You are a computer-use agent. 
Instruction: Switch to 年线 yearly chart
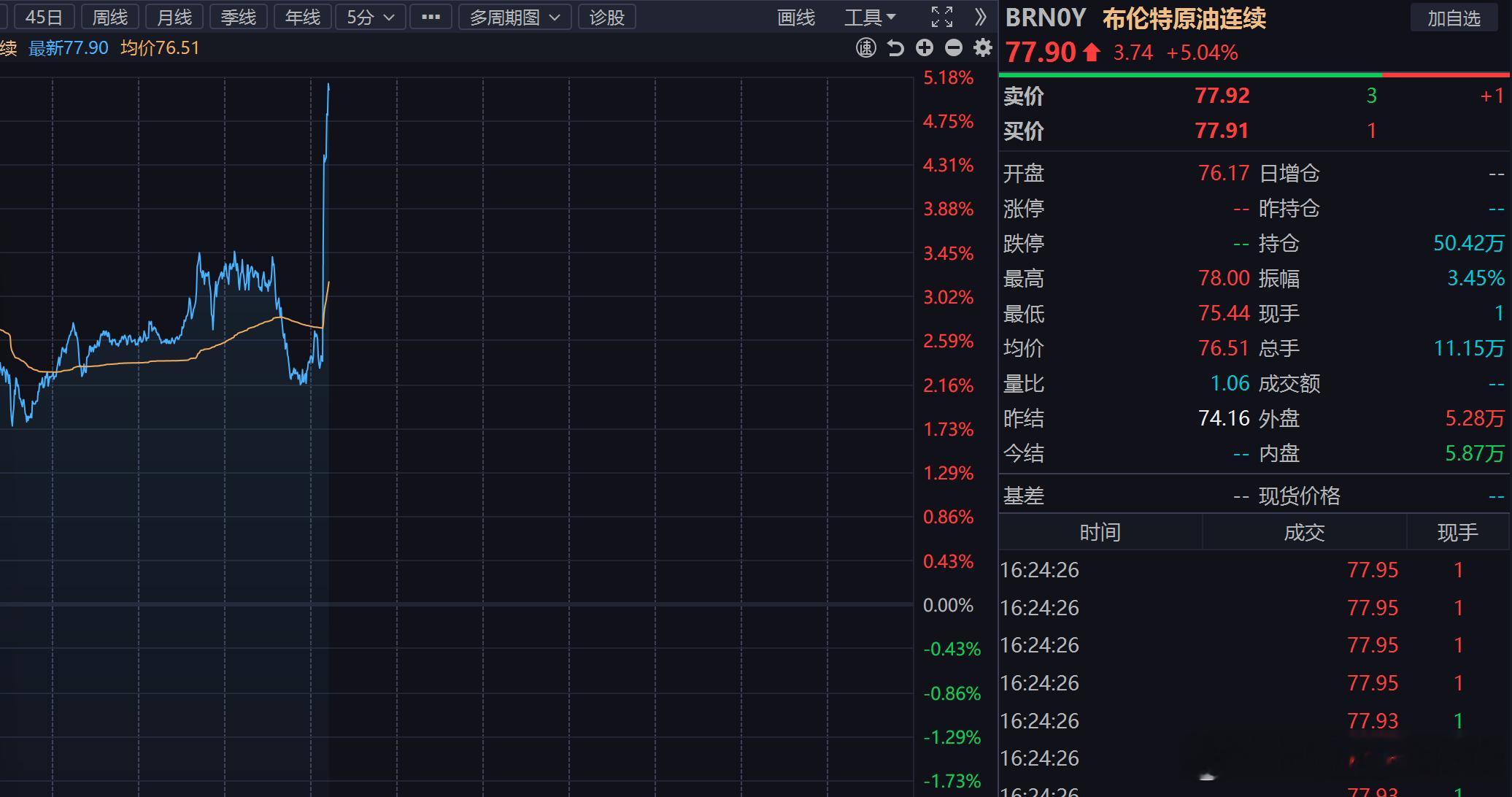303,17
